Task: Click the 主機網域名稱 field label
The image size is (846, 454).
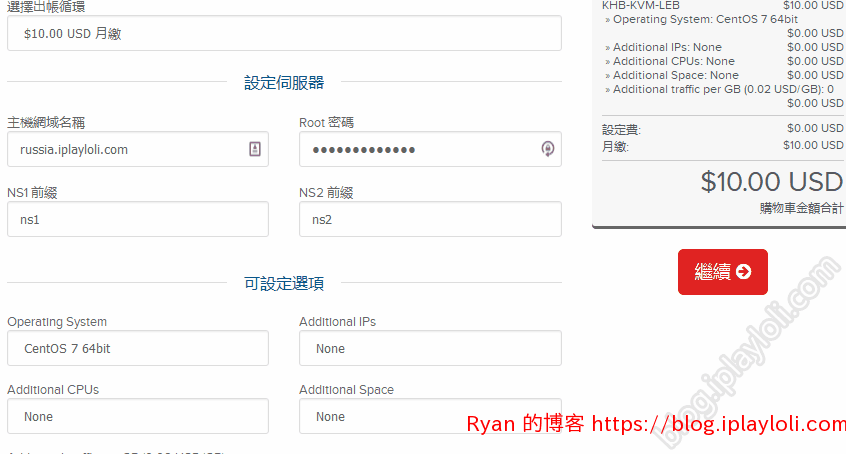Action: (x=46, y=123)
